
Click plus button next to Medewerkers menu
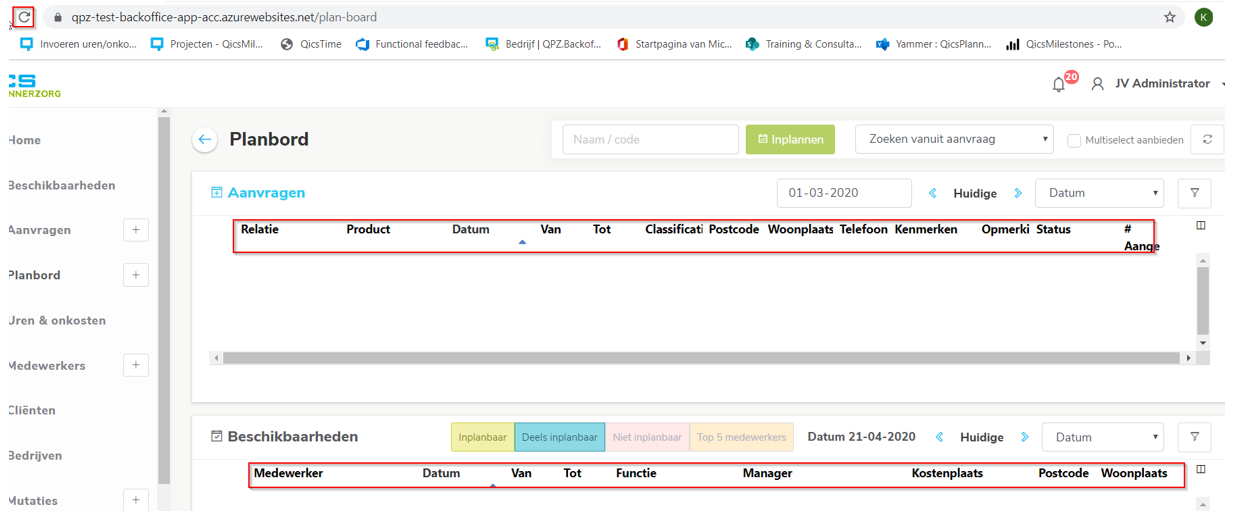pos(136,365)
